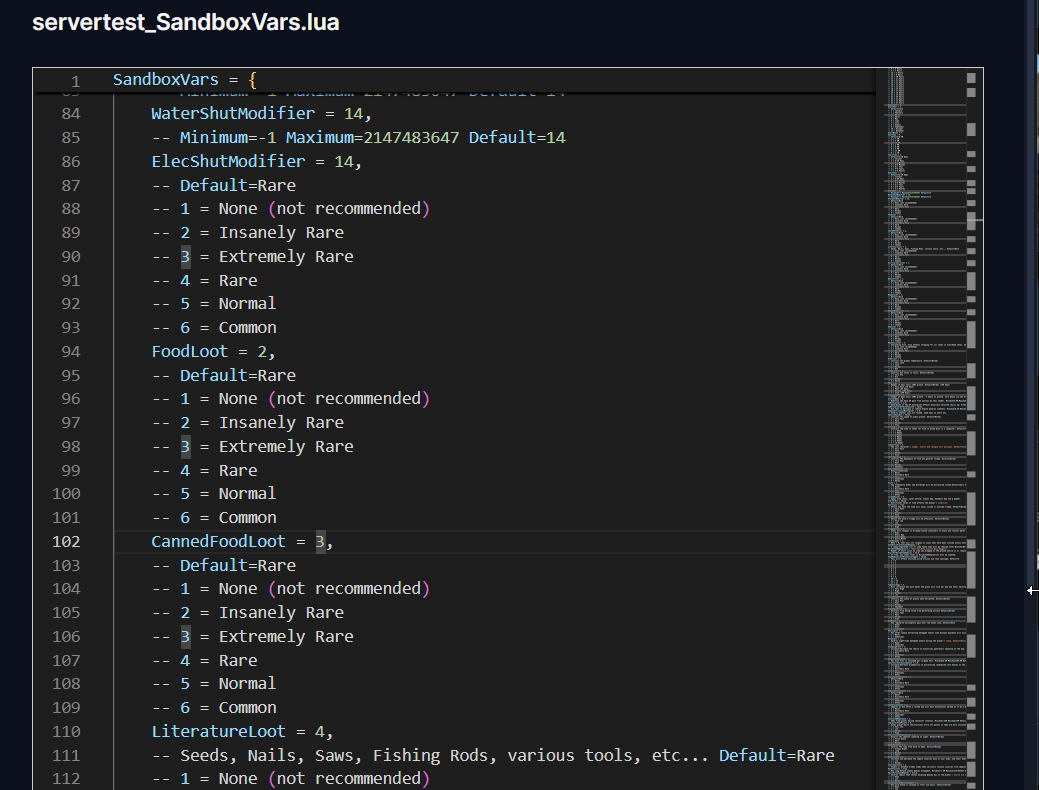Click 'Default=Rare' comment on line 103
This screenshot has width=1039, height=790.
pyautogui.click(x=224, y=565)
